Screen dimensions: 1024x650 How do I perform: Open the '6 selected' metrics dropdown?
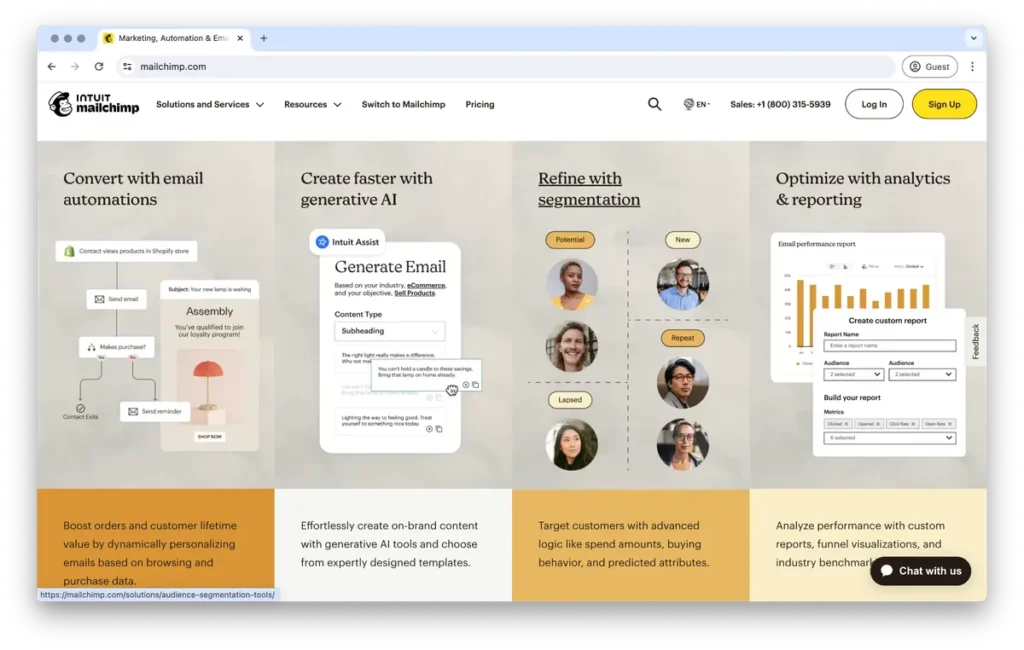[x=889, y=438]
